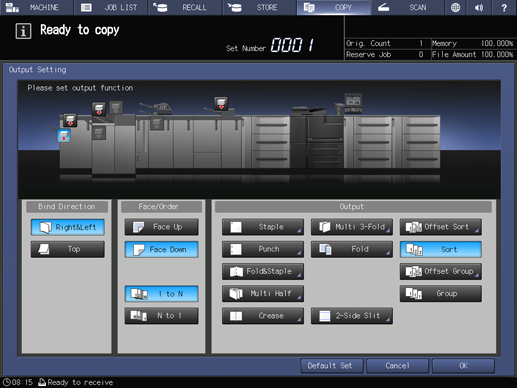This screenshot has height=388, width=517.
Task: Open the SCAN tab
Action: 407,7
